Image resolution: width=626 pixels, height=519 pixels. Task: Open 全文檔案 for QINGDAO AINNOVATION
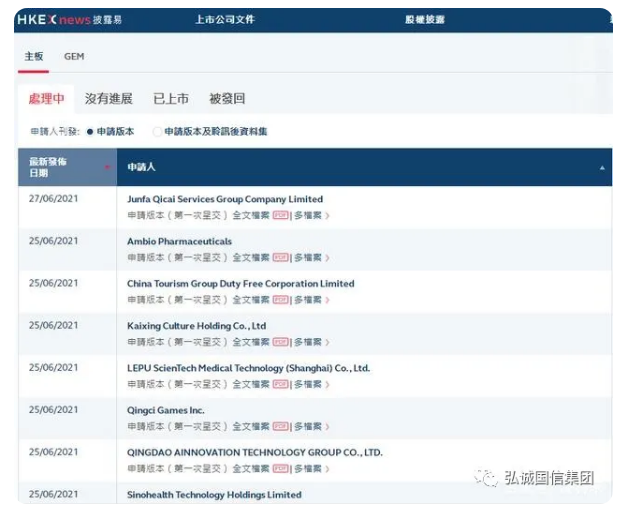click(x=251, y=469)
